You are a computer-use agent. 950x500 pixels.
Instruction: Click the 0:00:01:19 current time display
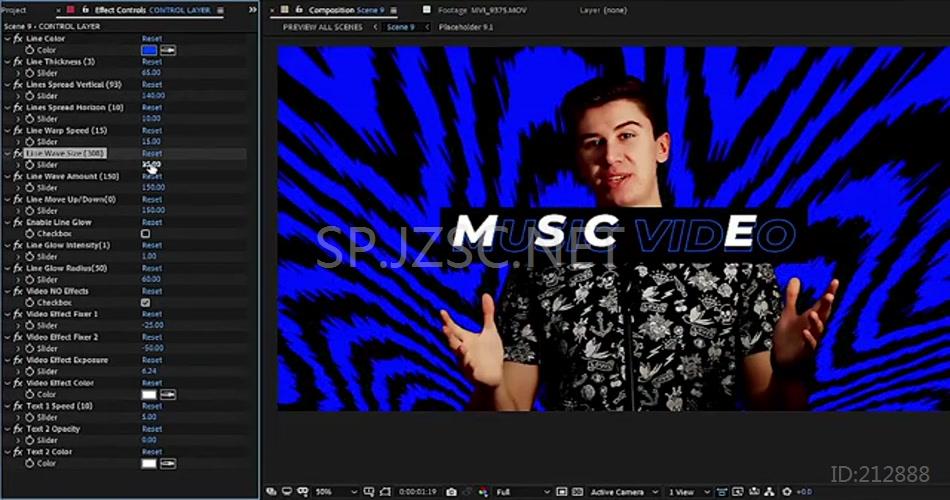[417, 492]
